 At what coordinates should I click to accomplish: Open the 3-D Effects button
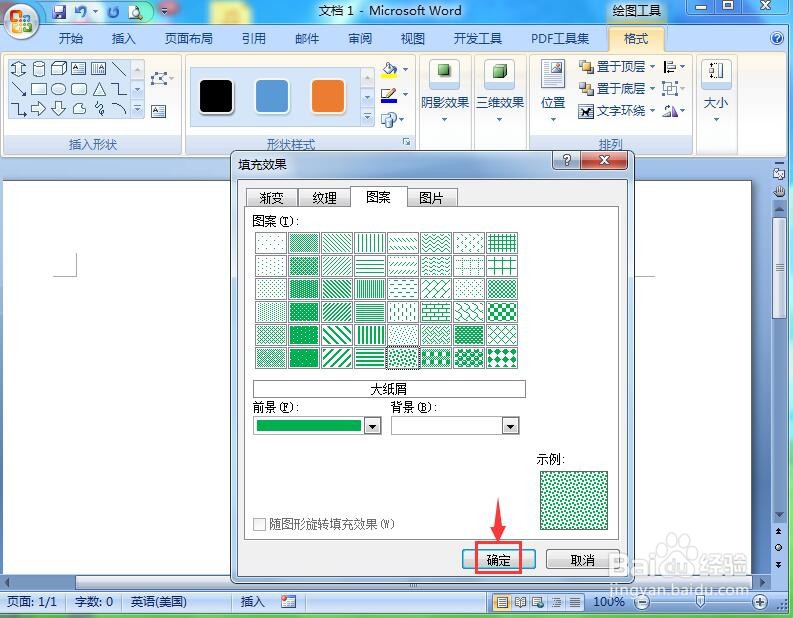(x=500, y=91)
